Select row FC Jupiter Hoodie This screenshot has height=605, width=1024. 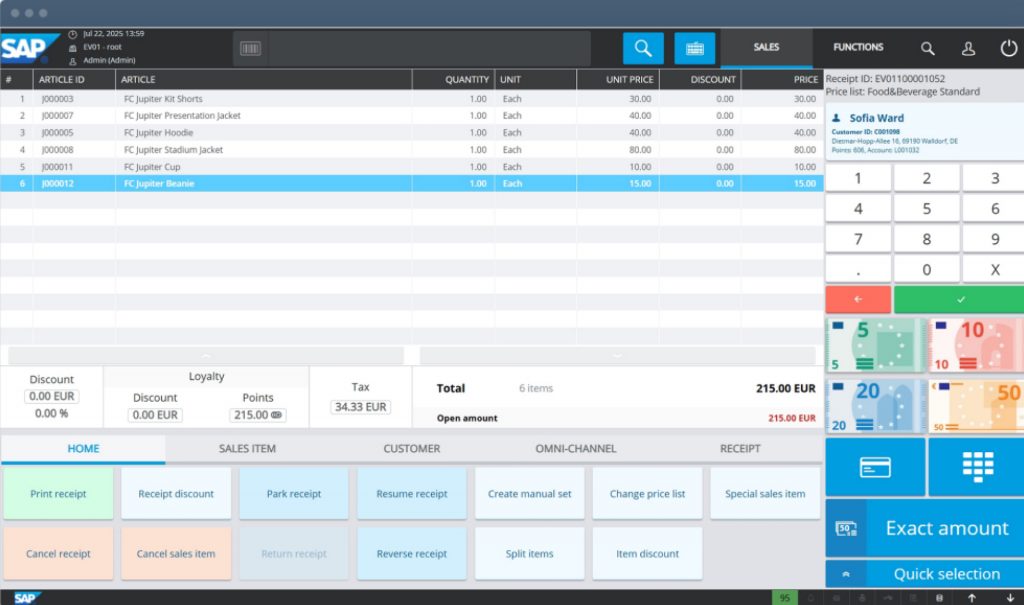411,133
